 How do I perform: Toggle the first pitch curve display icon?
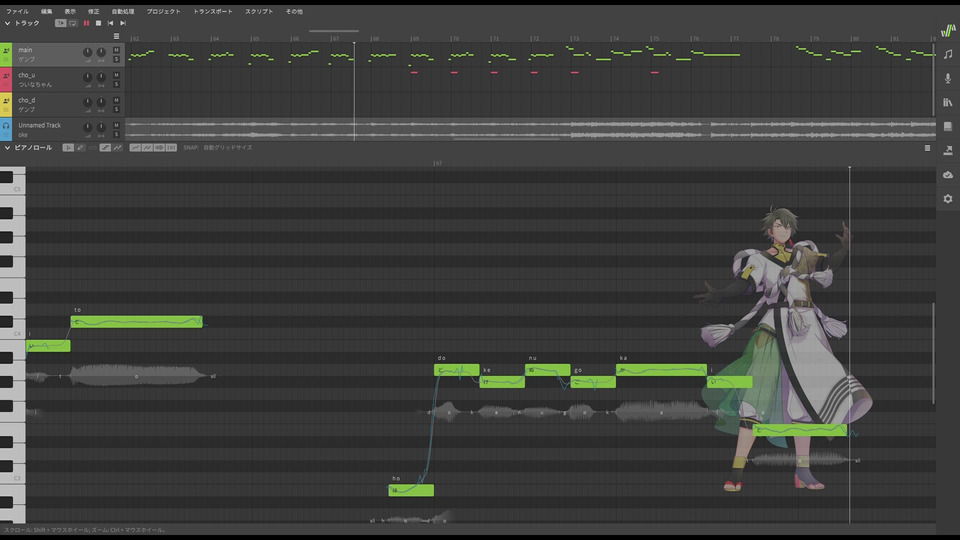(135, 148)
